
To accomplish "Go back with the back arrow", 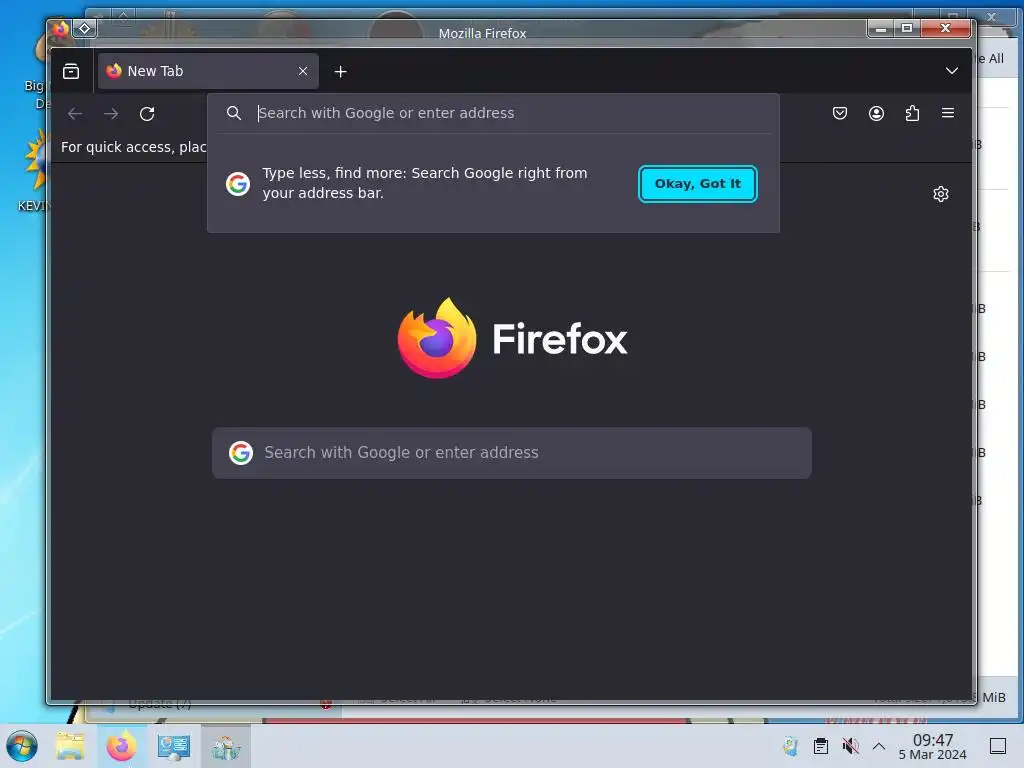I will click(75, 114).
